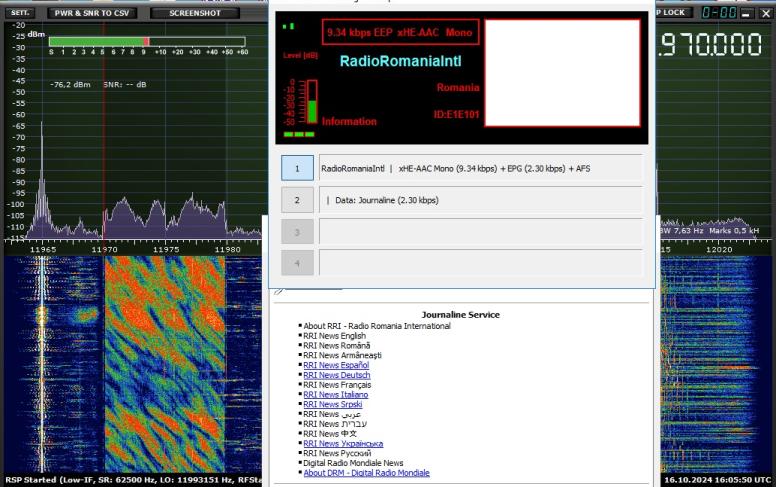Click the 11970 frequency label on the scale

click(x=104, y=249)
